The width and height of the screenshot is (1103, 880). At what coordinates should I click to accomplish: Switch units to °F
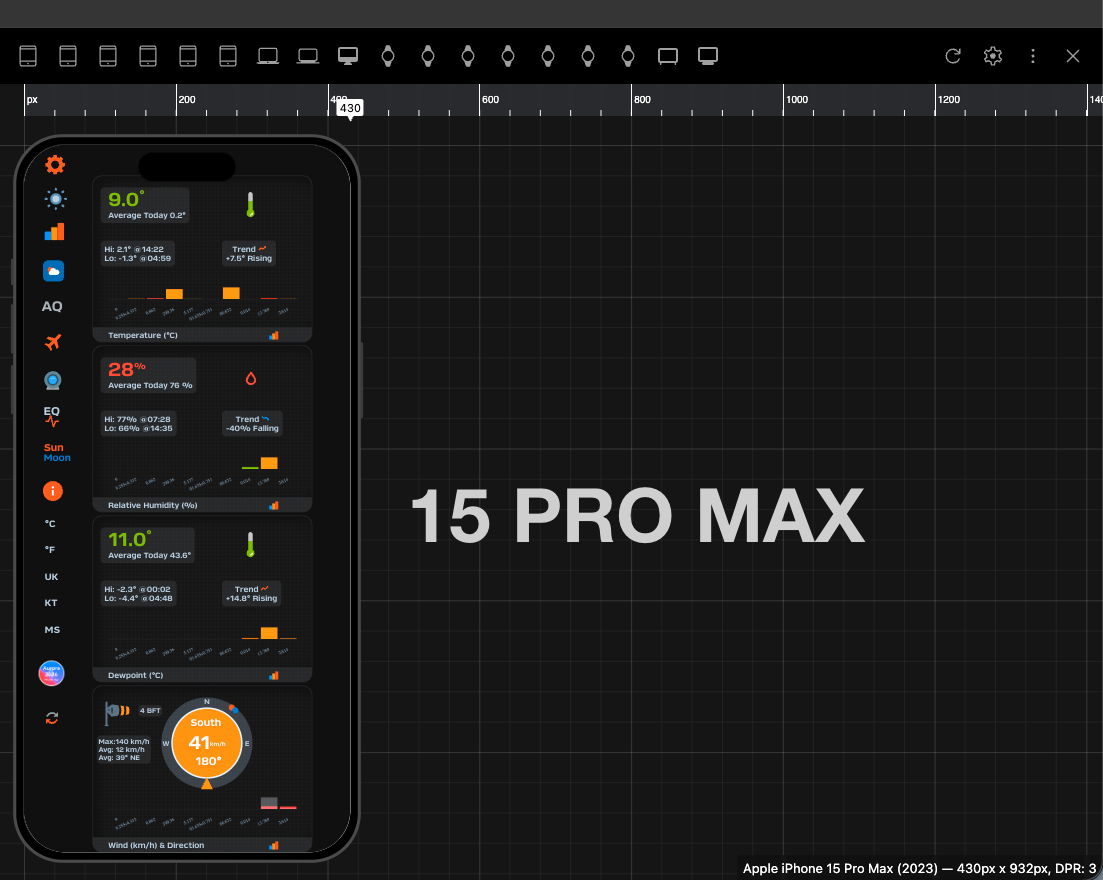tap(50, 549)
